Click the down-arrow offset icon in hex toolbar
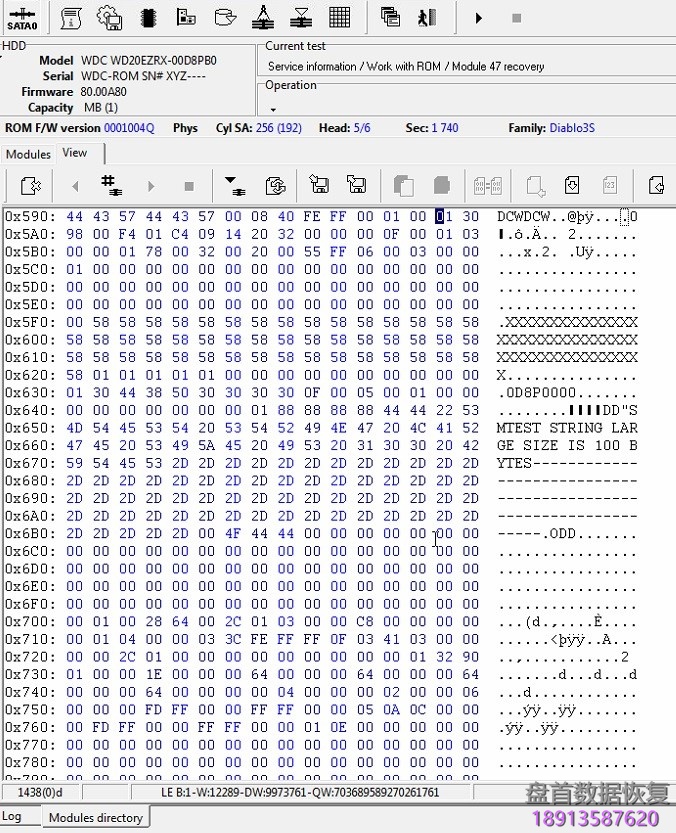The image size is (676, 833). coord(234,185)
